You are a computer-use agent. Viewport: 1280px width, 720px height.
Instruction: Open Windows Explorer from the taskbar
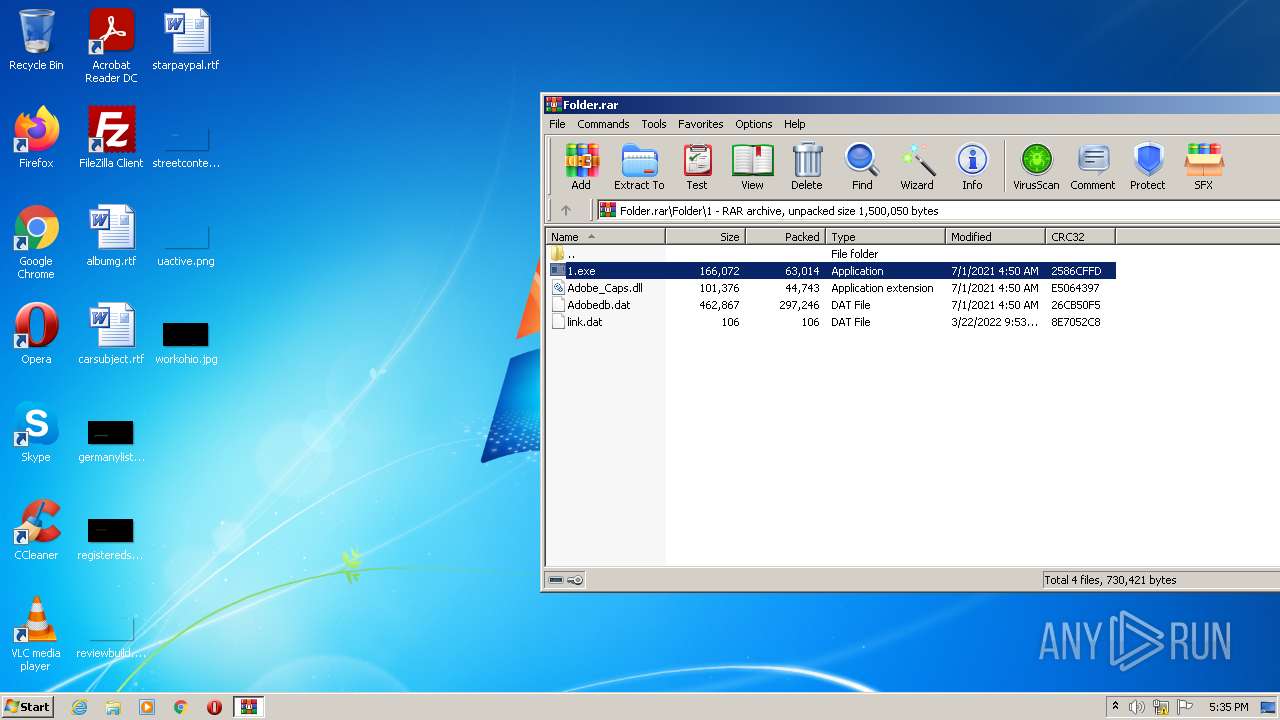pyautogui.click(x=113, y=706)
